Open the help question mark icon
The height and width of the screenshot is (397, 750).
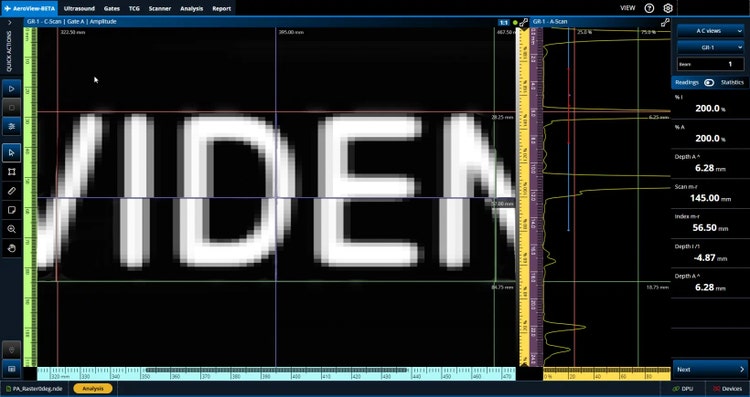coord(649,8)
